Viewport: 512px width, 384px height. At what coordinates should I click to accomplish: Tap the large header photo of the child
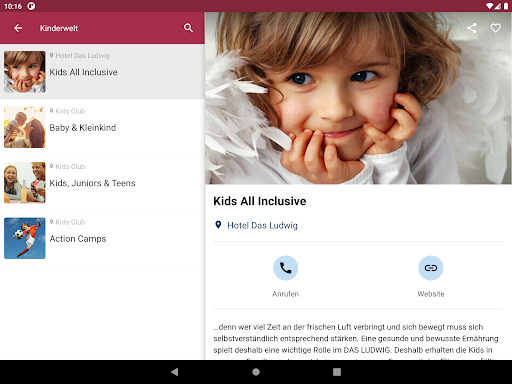tap(358, 98)
